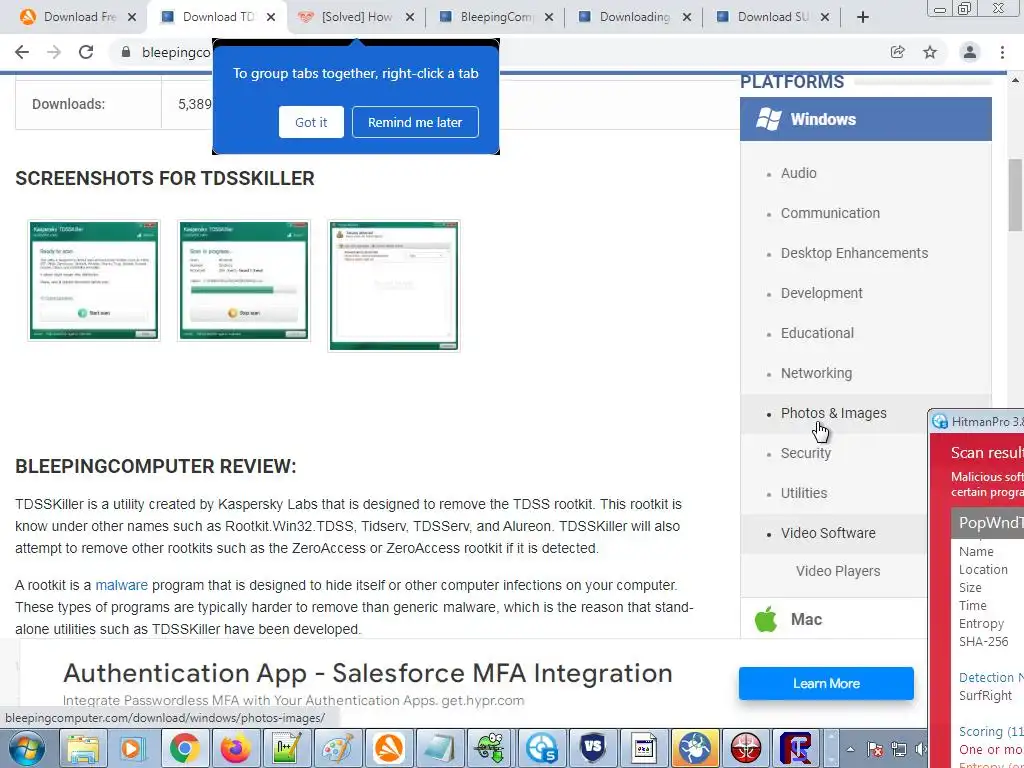Expand the Windows platform header
This screenshot has width=1024, height=768.
(x=865, y=119)
